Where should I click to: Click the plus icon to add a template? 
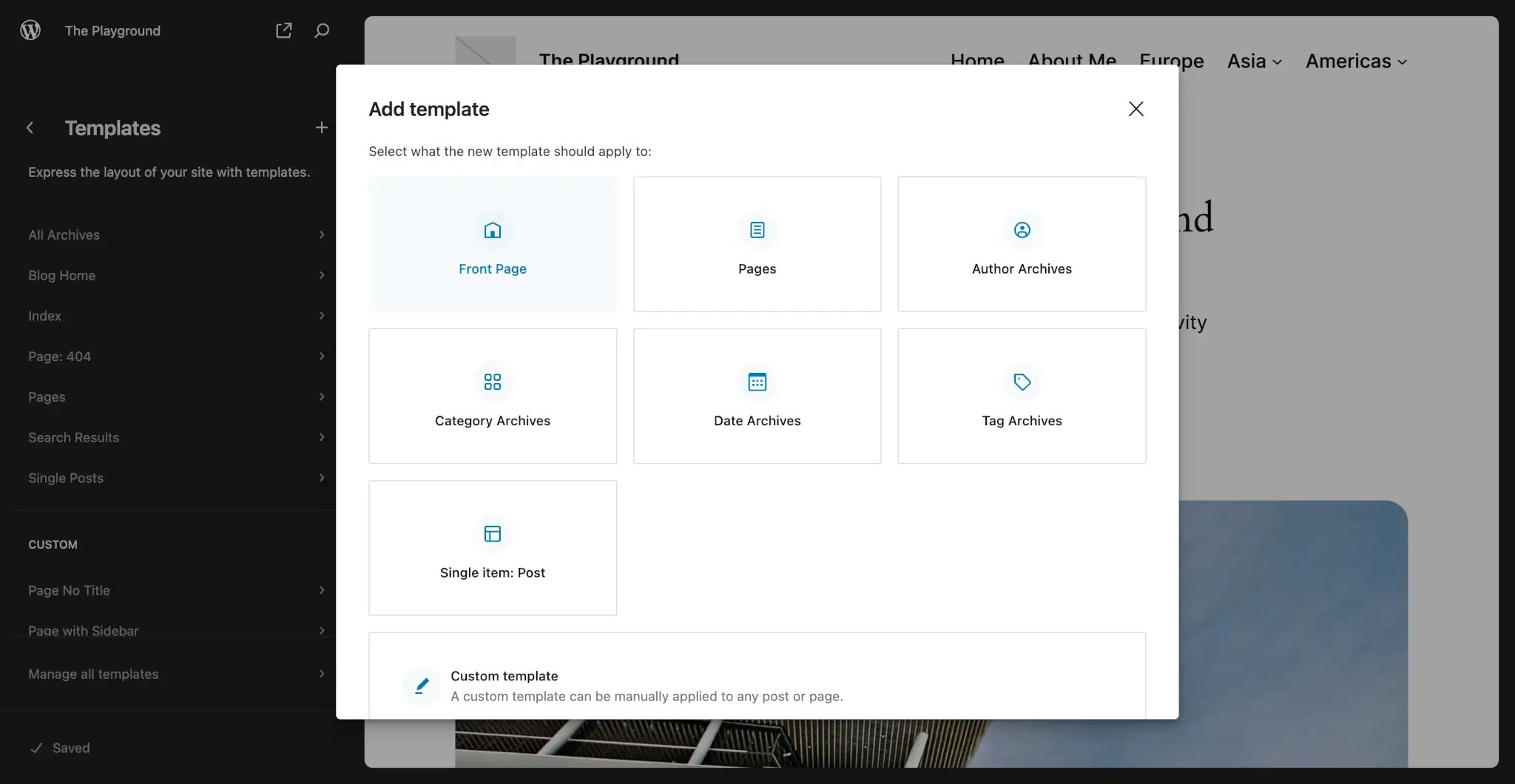(x=321, y=128)
